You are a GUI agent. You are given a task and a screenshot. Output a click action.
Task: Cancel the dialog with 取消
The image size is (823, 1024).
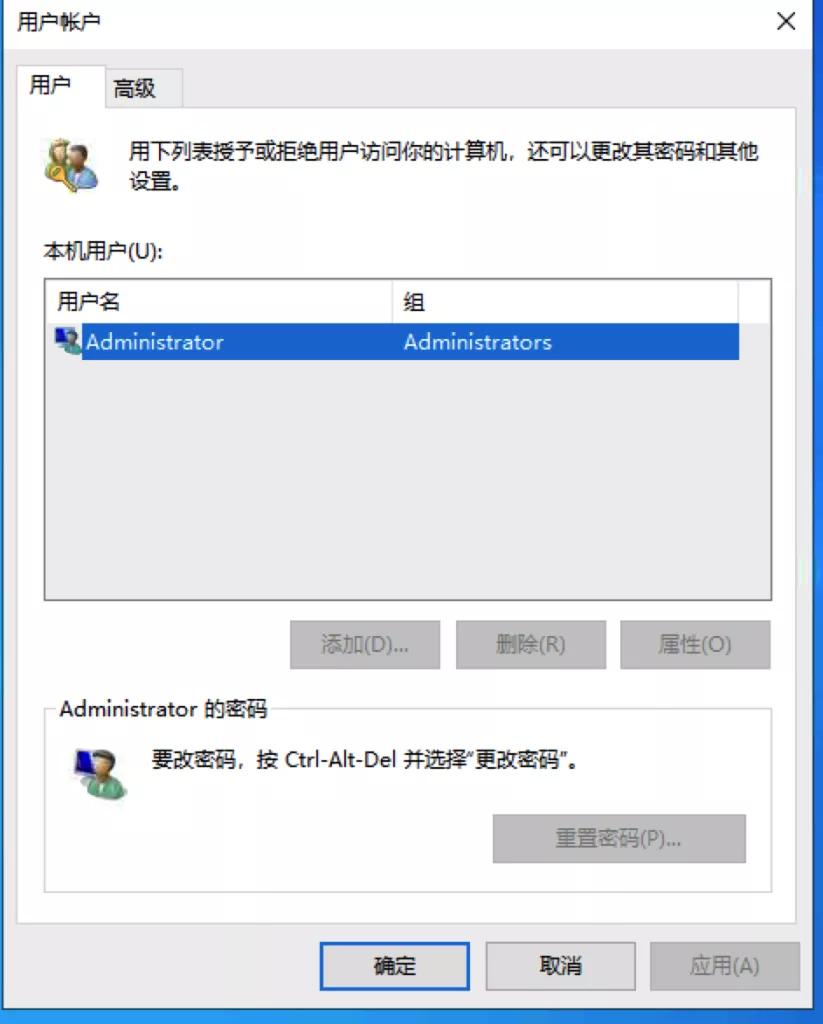pos(560,966)
